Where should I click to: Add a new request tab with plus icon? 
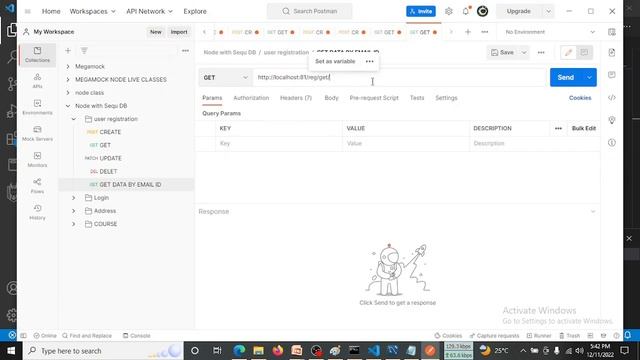pos(468,32)
